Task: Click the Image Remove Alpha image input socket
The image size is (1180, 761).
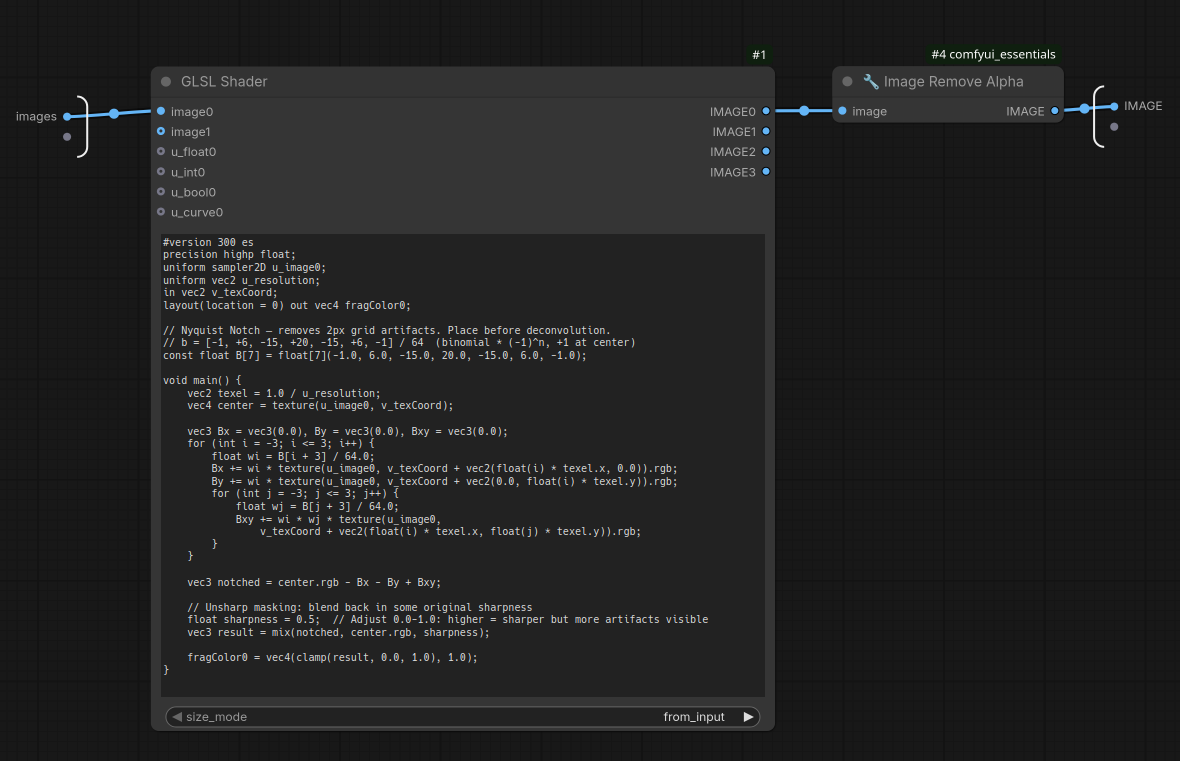Action: pyautogui.click(x=843, y=111)
